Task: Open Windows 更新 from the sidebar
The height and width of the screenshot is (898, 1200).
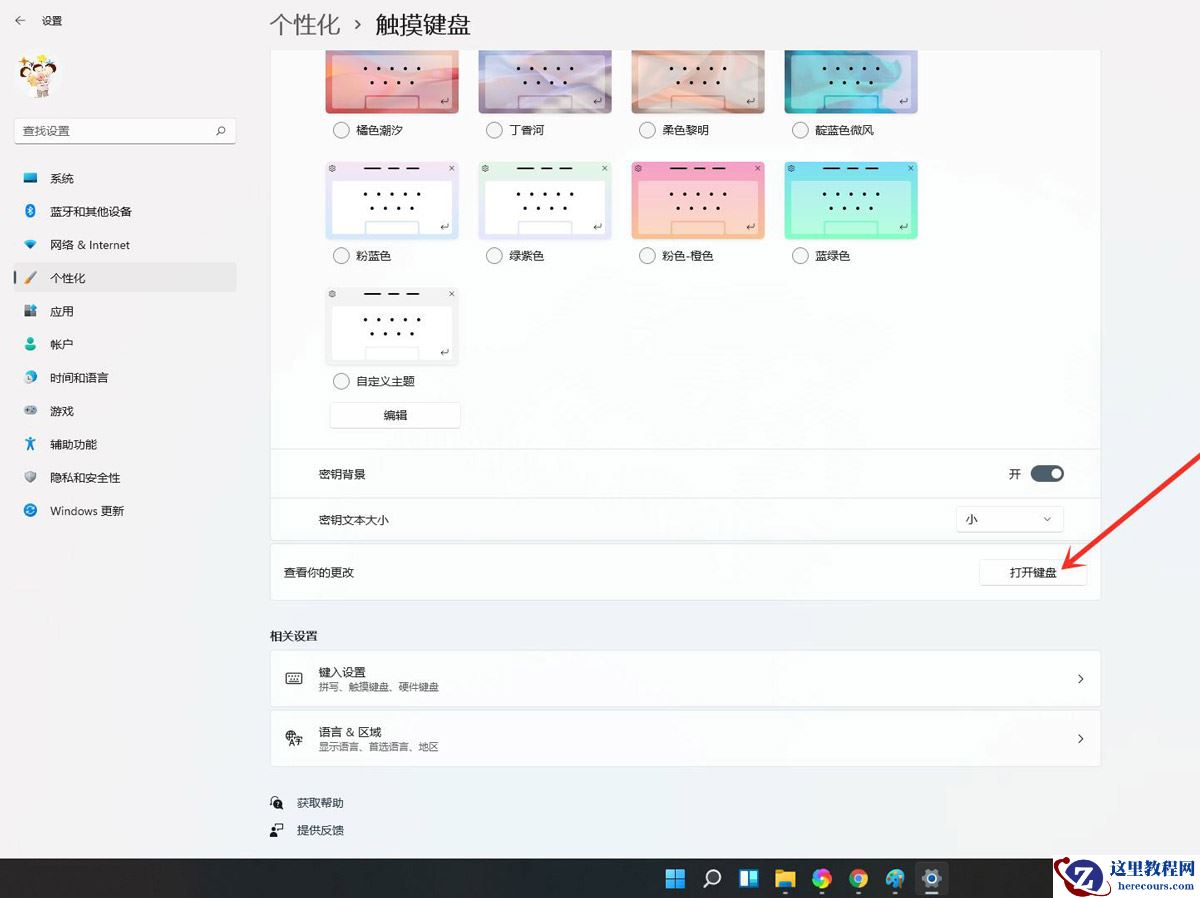Action: 88,510
